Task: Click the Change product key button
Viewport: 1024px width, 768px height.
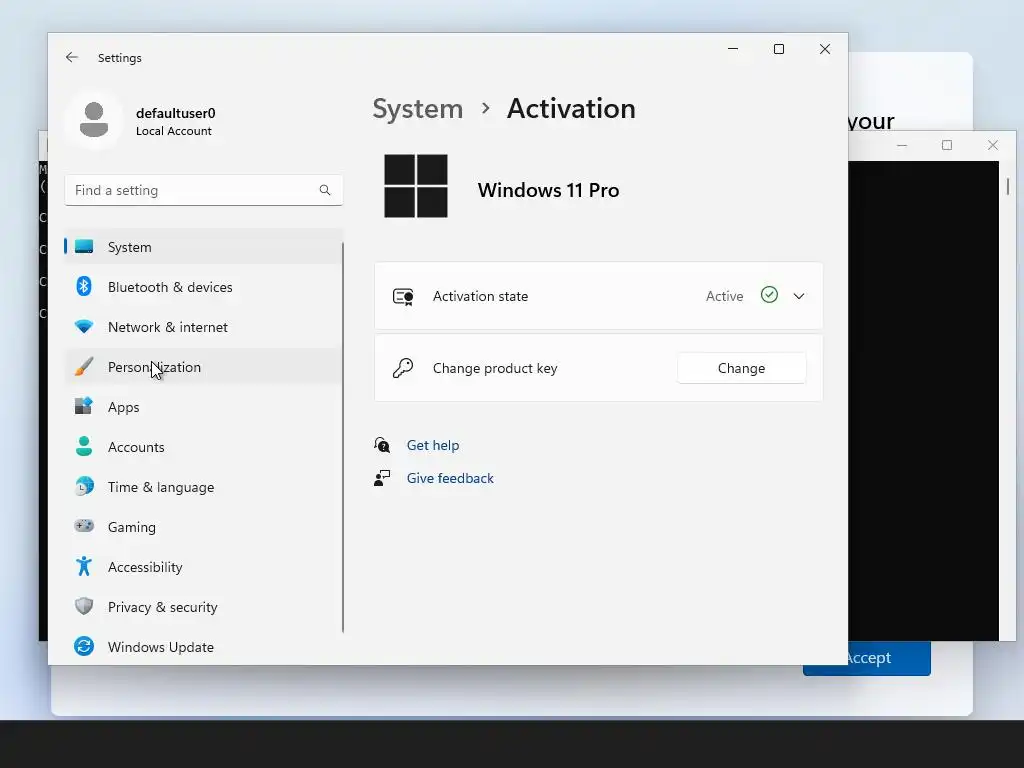Action: pyautogui.click(x=741, y=368)
